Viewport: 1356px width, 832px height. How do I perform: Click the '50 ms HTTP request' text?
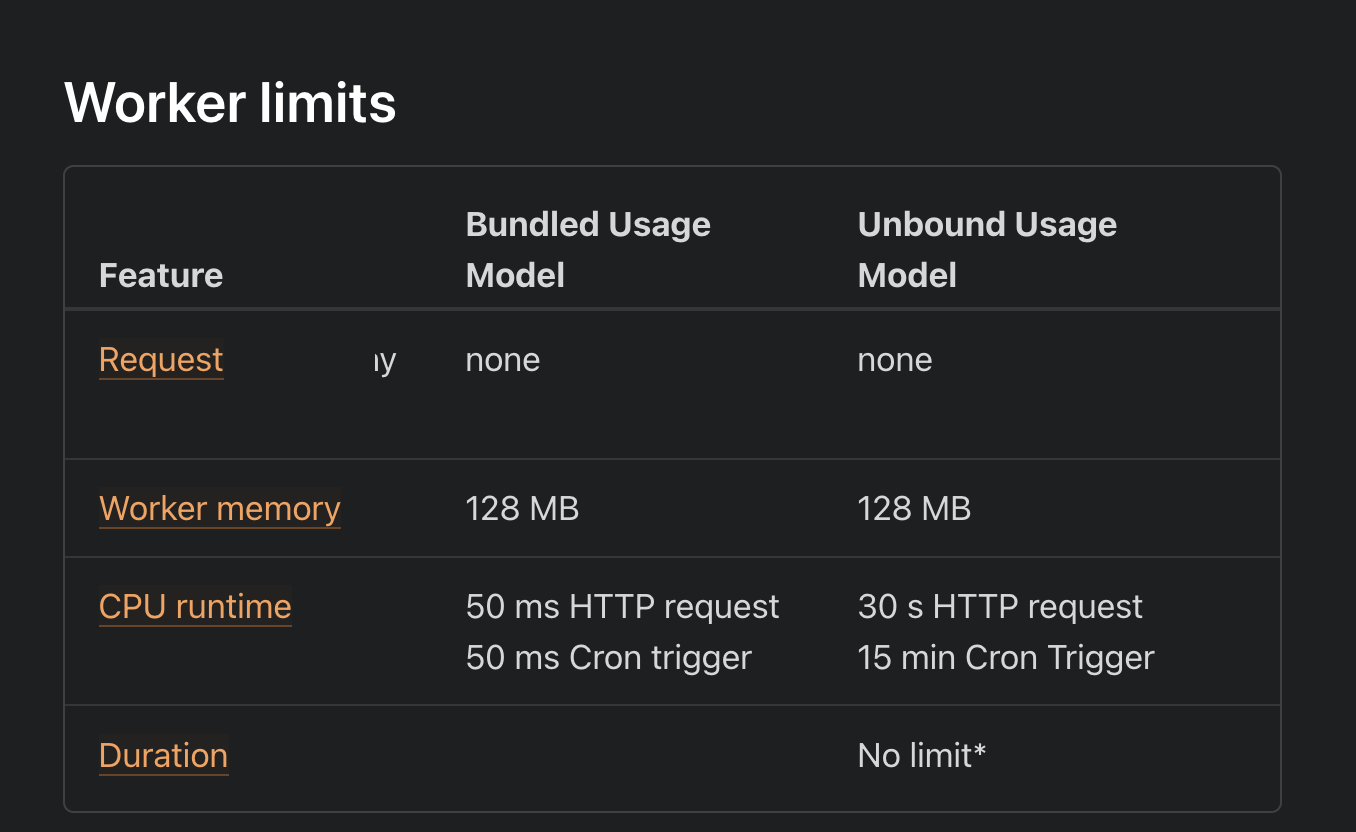coord(622,607)
